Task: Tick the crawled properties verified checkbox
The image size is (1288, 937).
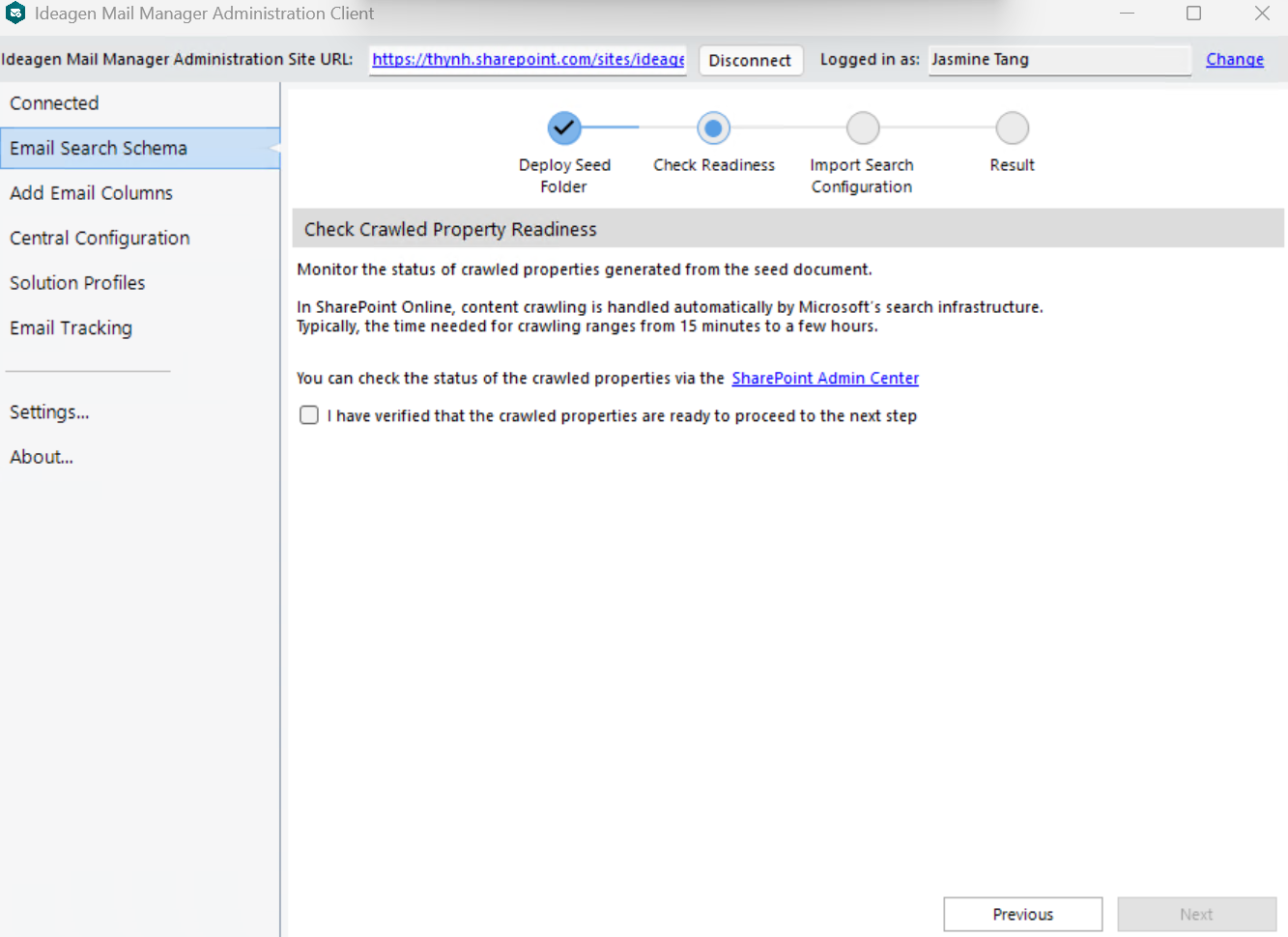Action: point(309,415)
